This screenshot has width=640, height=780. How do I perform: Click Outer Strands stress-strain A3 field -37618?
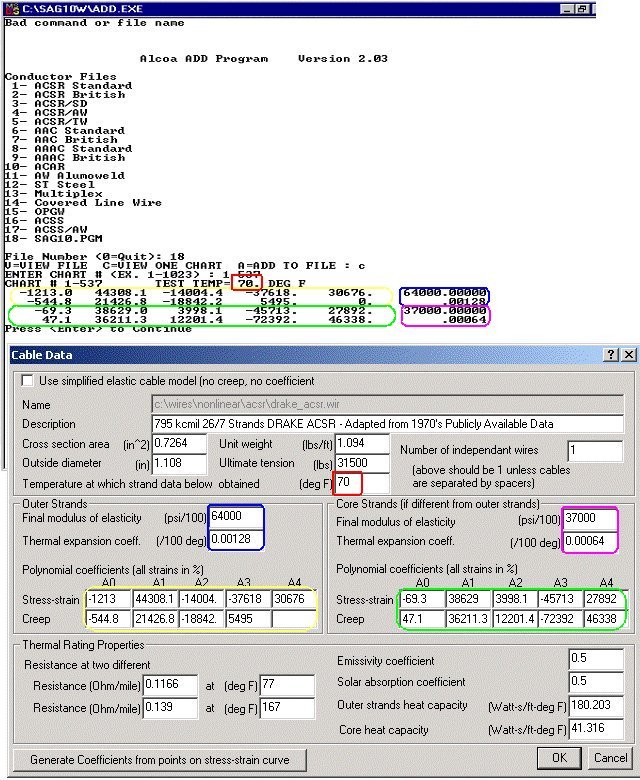pyautogui.click(x=248, y=599)
